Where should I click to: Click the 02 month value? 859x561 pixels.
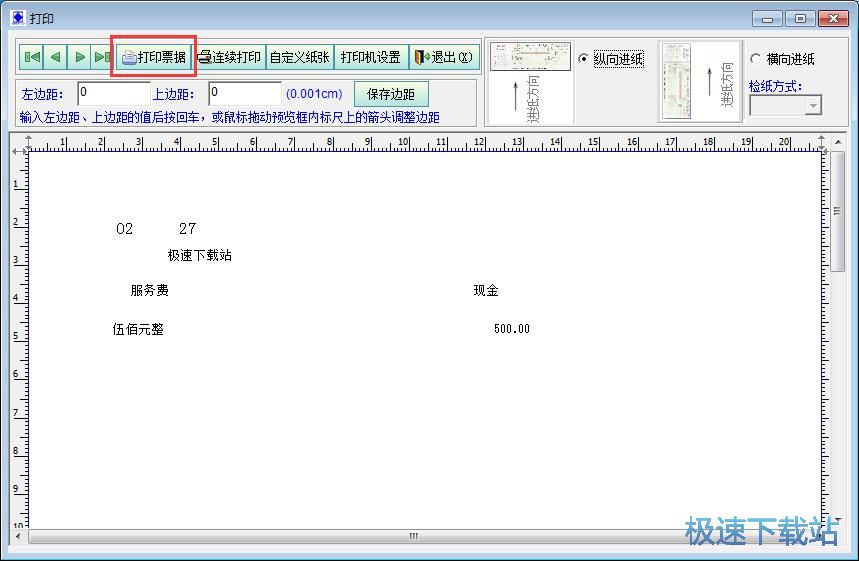(124, 228)
